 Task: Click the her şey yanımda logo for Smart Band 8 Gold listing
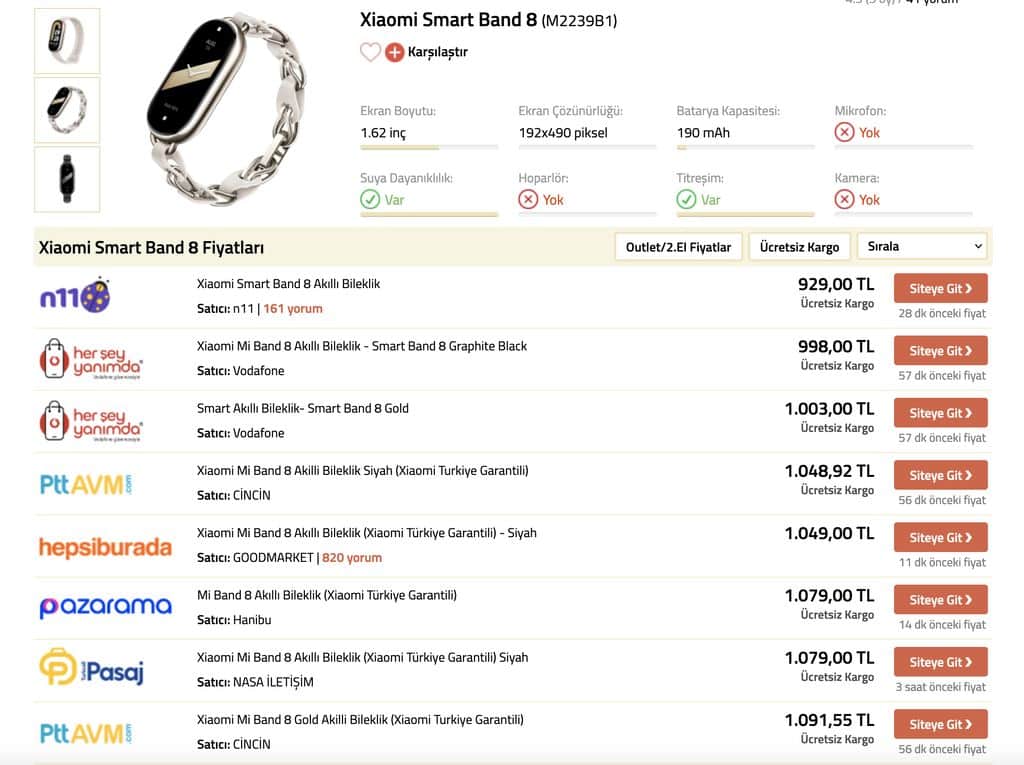(x=91, y=421)
